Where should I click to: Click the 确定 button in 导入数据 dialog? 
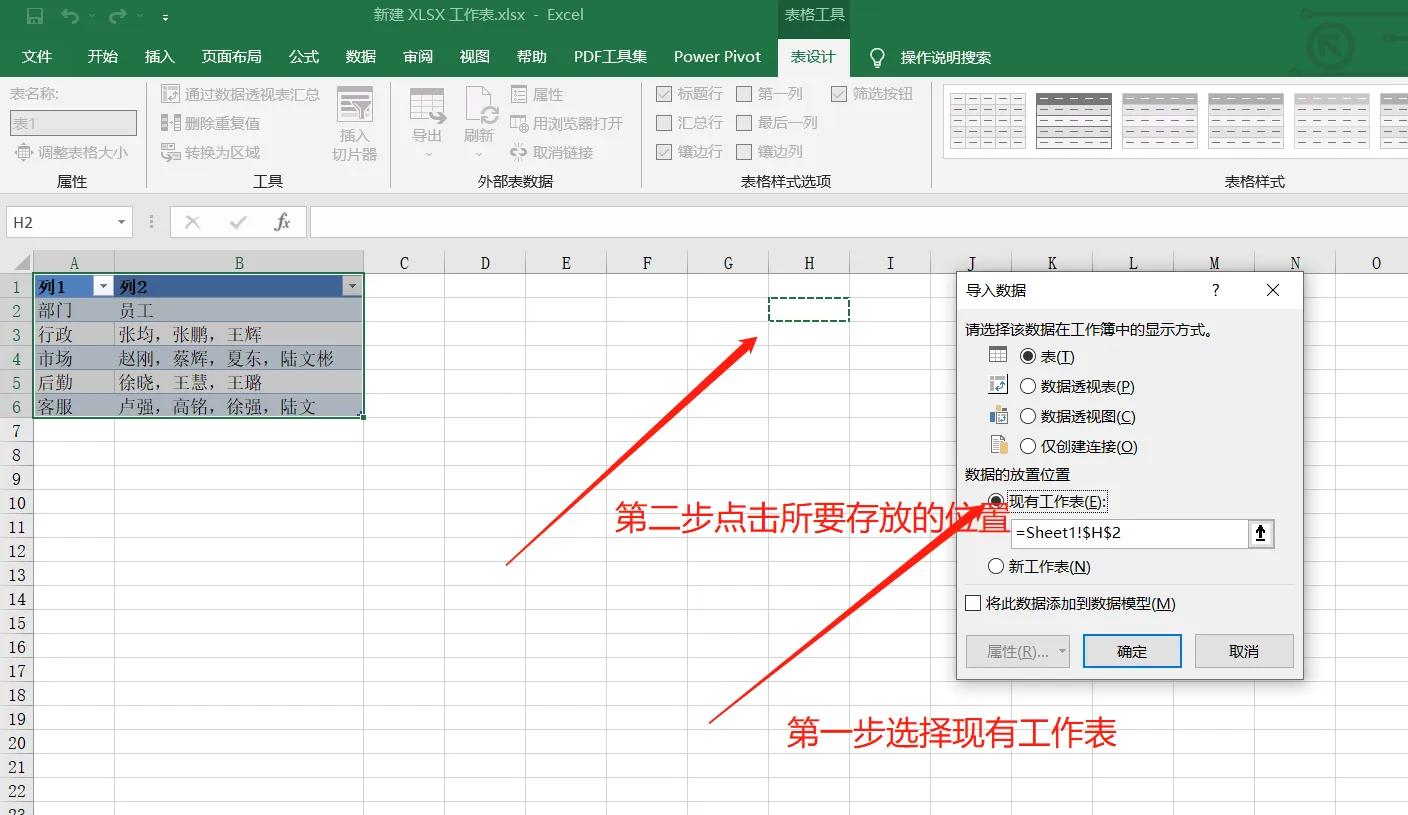point(1132,650)
